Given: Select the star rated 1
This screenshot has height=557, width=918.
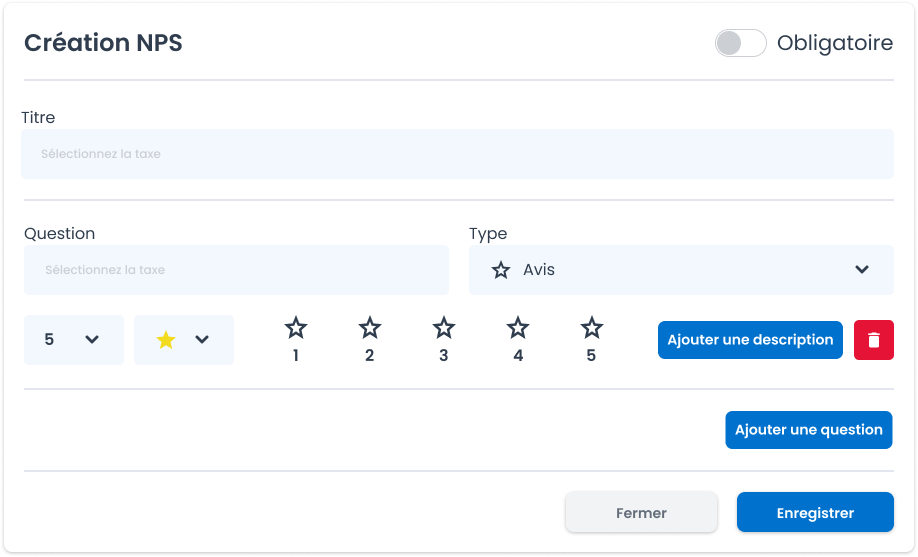Looking at the screenshot, I should pos(296,328).
